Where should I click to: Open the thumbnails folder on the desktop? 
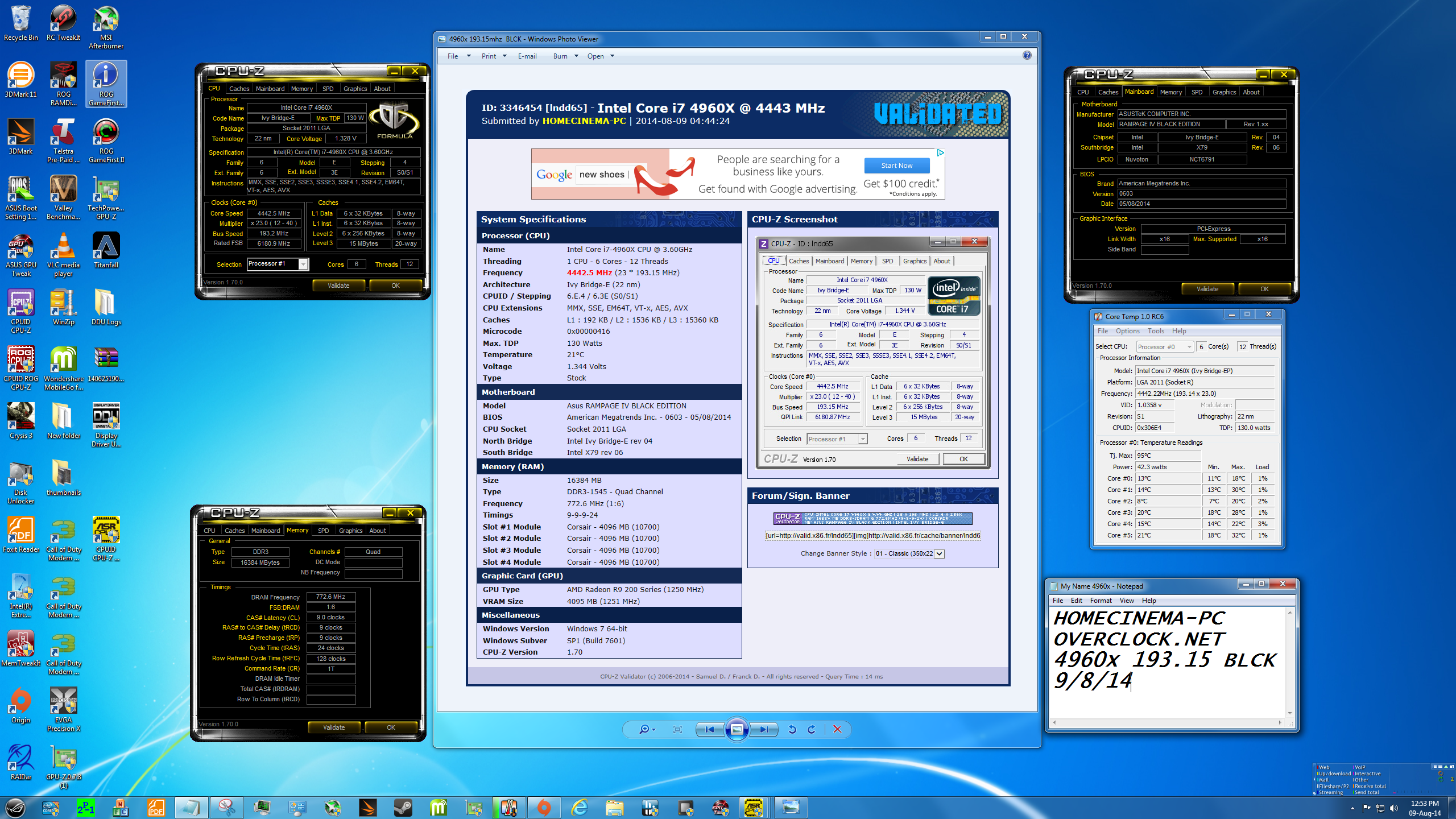(63, 478)
